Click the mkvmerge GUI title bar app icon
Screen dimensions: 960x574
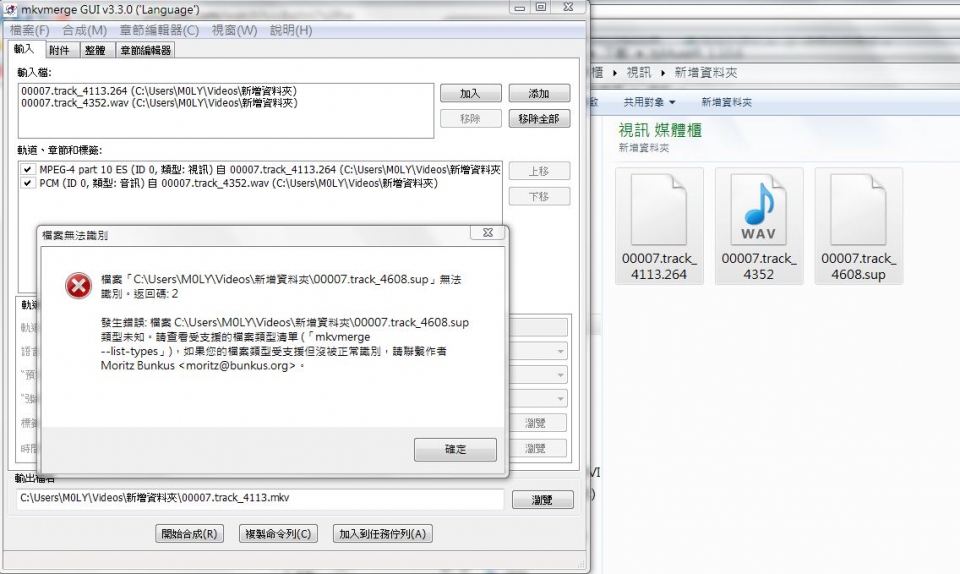10,10
